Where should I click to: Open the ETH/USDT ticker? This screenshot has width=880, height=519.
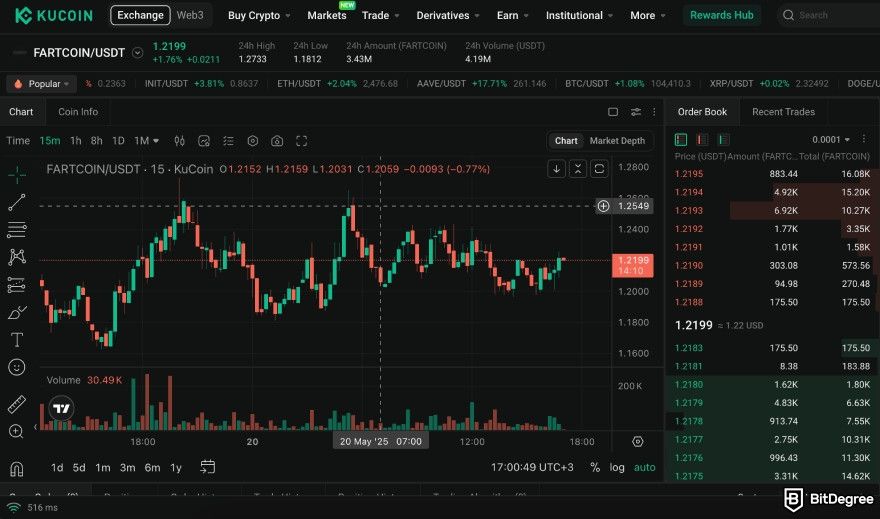click(337, 84)
